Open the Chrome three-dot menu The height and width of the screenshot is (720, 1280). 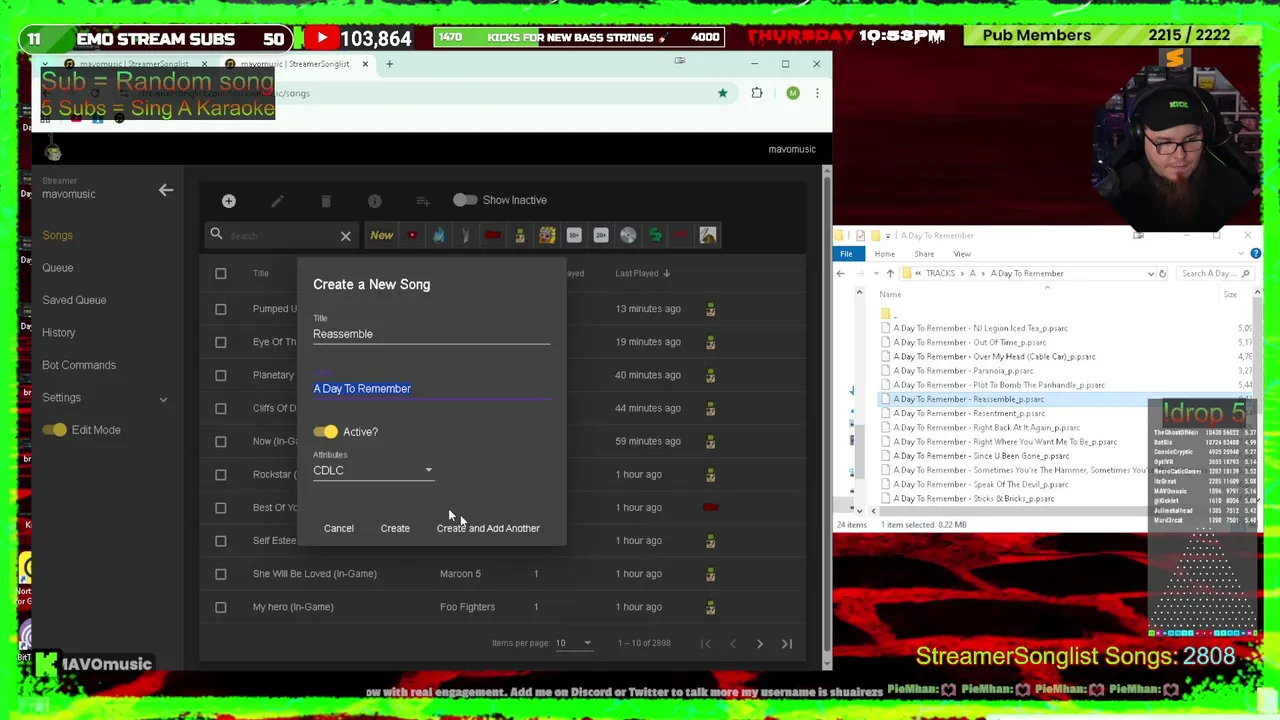tap(817, 93)
